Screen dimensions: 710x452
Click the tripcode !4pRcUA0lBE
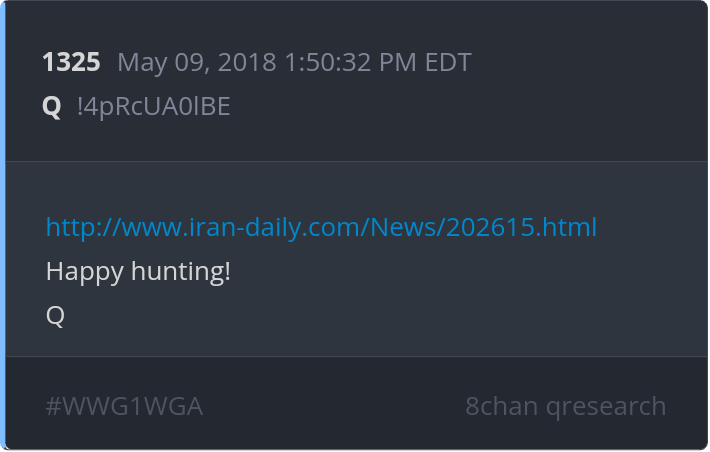(x=154, y=106)
